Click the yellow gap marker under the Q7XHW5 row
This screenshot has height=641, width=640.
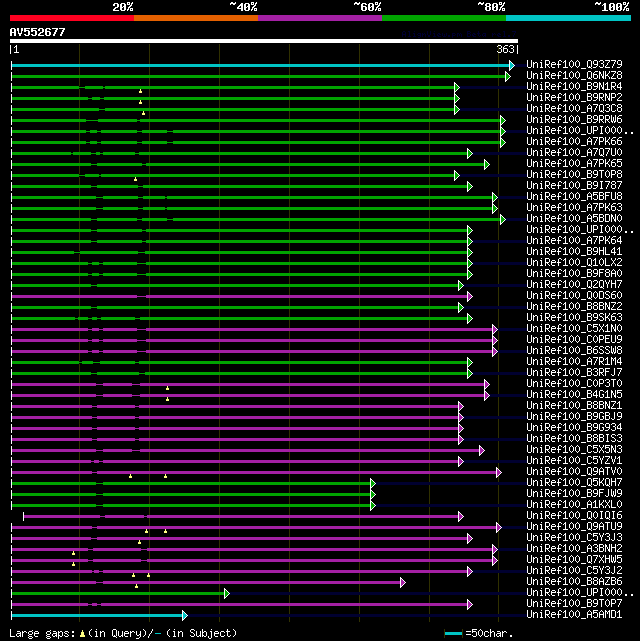[x=73, y=565]
